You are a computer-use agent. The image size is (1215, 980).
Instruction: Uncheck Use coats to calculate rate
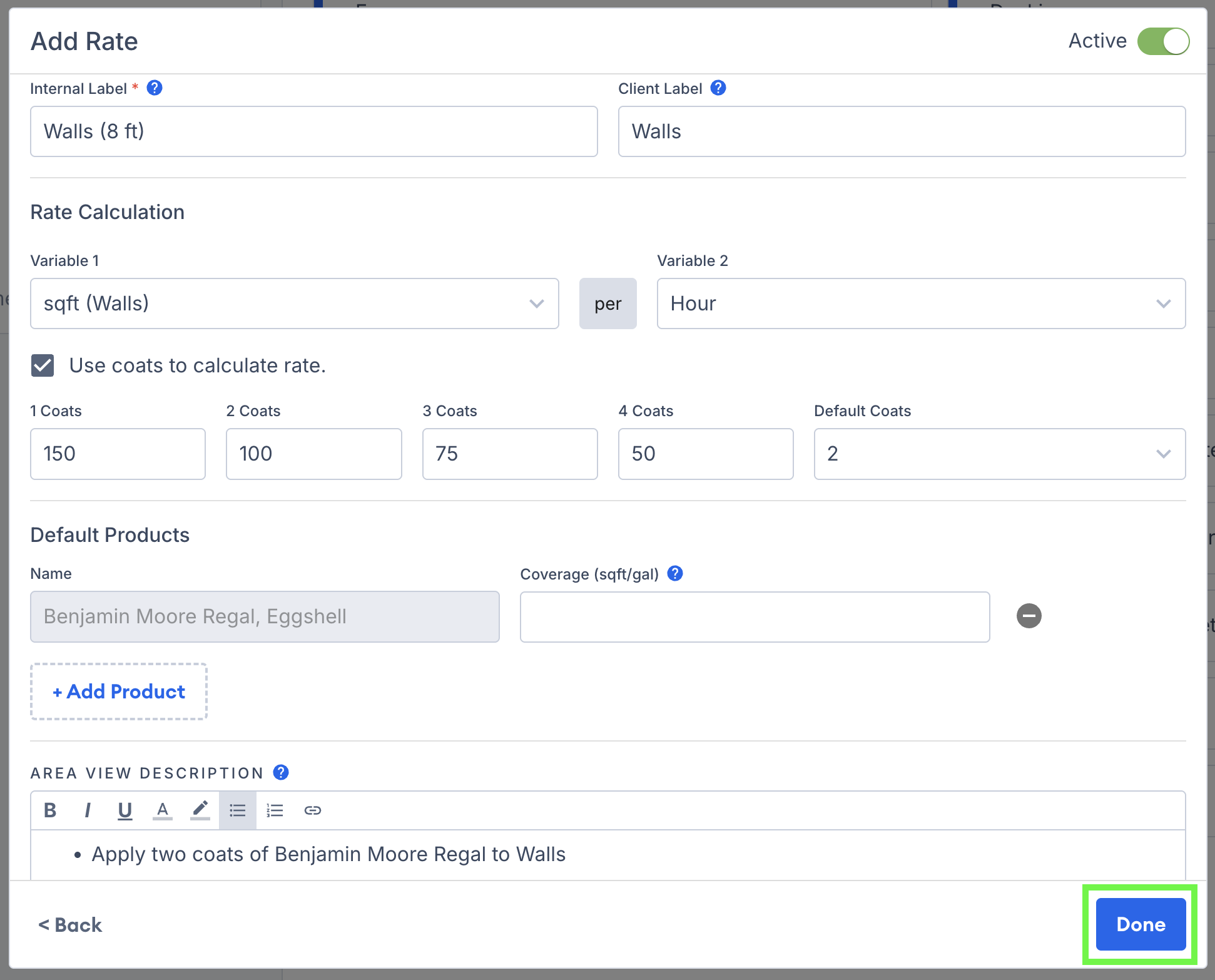(43, 365)
